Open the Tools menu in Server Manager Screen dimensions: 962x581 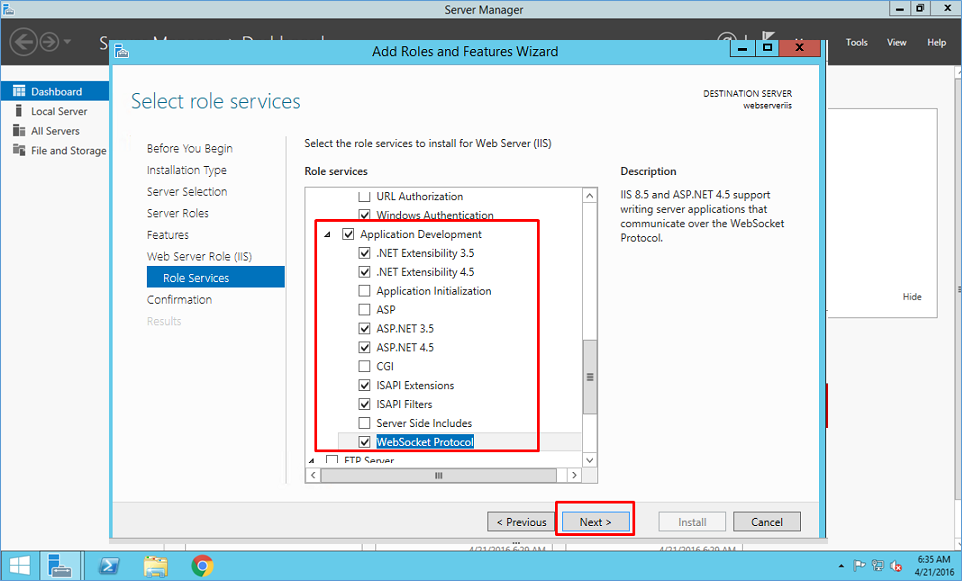[856, 42]
